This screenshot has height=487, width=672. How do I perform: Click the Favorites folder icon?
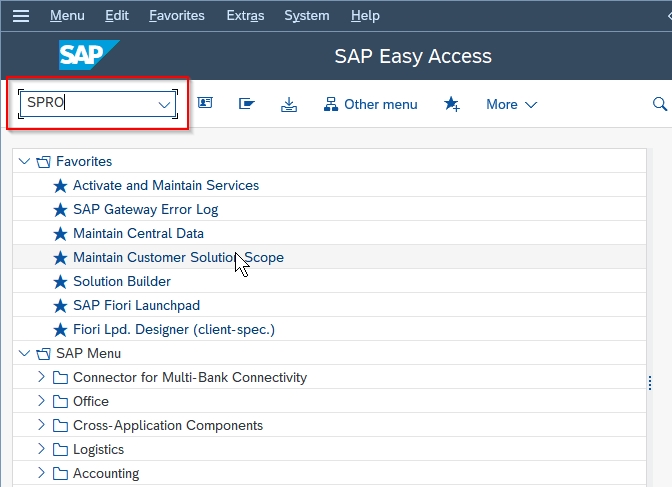pyautogui.click(x=43, y=162)
